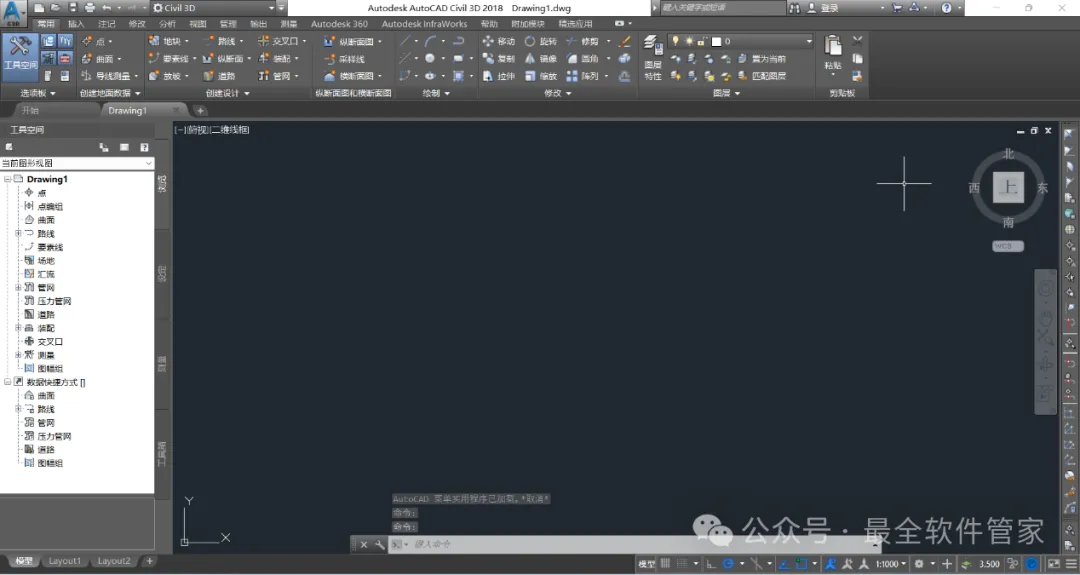The width and height of the screenshot is (1080, 575).
Task: Switch to the Layout1 tab
Action: point(65,561)
